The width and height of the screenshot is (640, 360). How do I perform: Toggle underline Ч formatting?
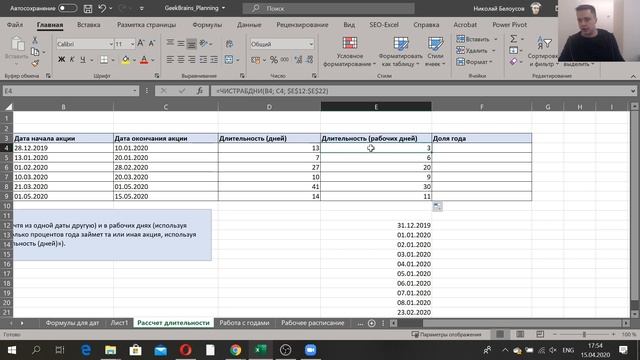point(83,60)
